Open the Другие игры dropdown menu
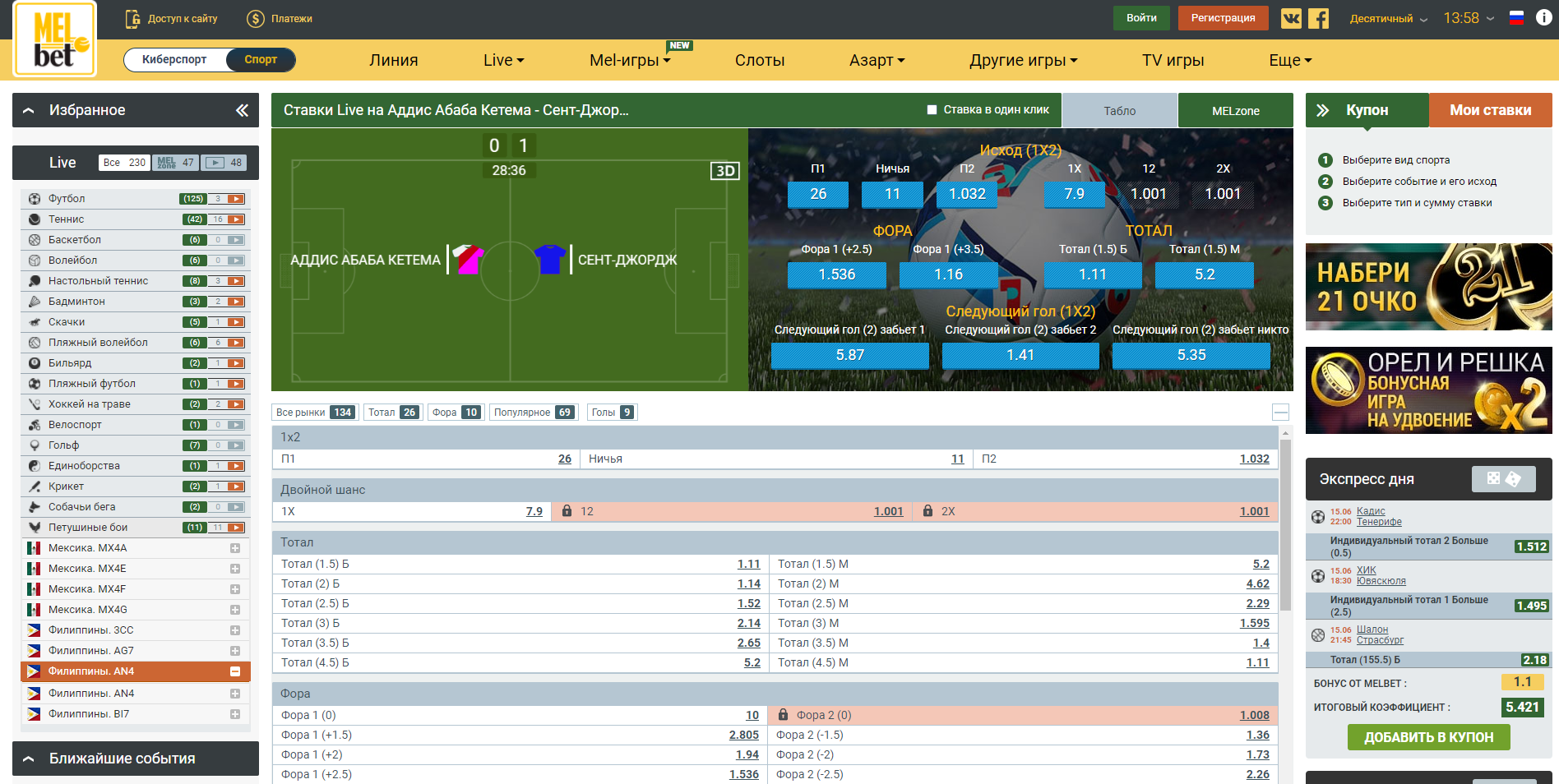Screen dimensions: 1559x784 [1023, 60]
